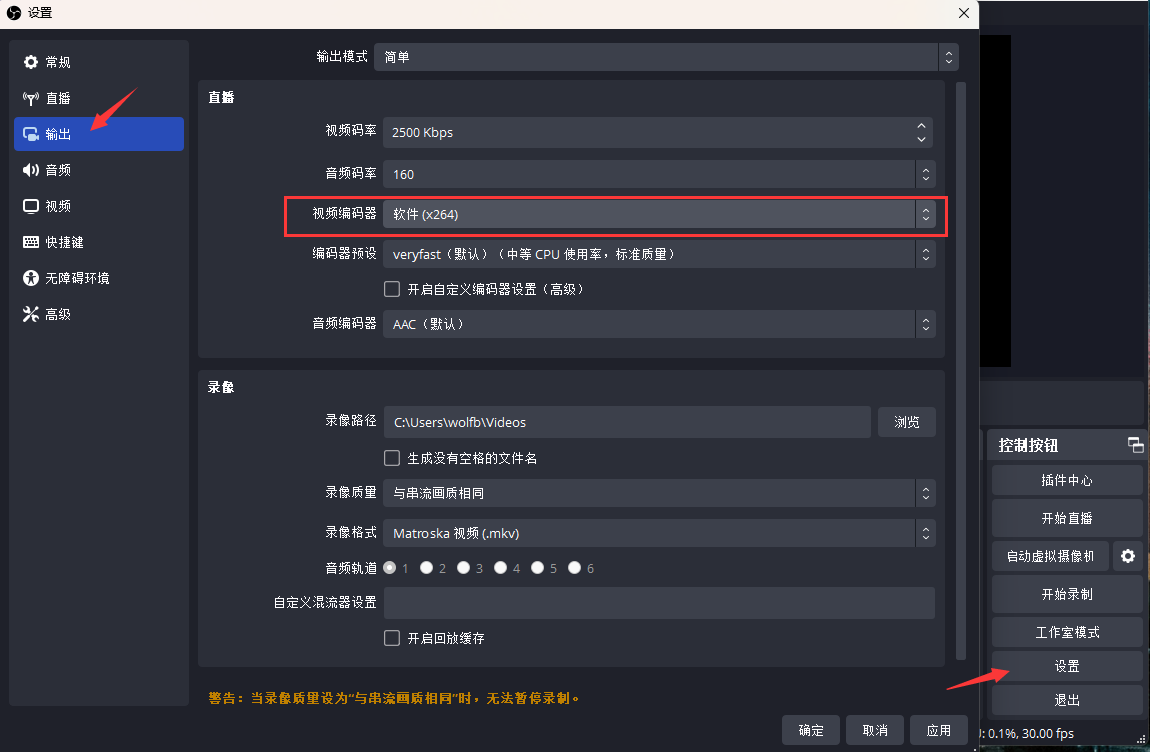The width and height of the screenshot is (1150, 752).
Task: Click 设置 button in control panel
Action: pyautogui.click(x=1067, y=666)
